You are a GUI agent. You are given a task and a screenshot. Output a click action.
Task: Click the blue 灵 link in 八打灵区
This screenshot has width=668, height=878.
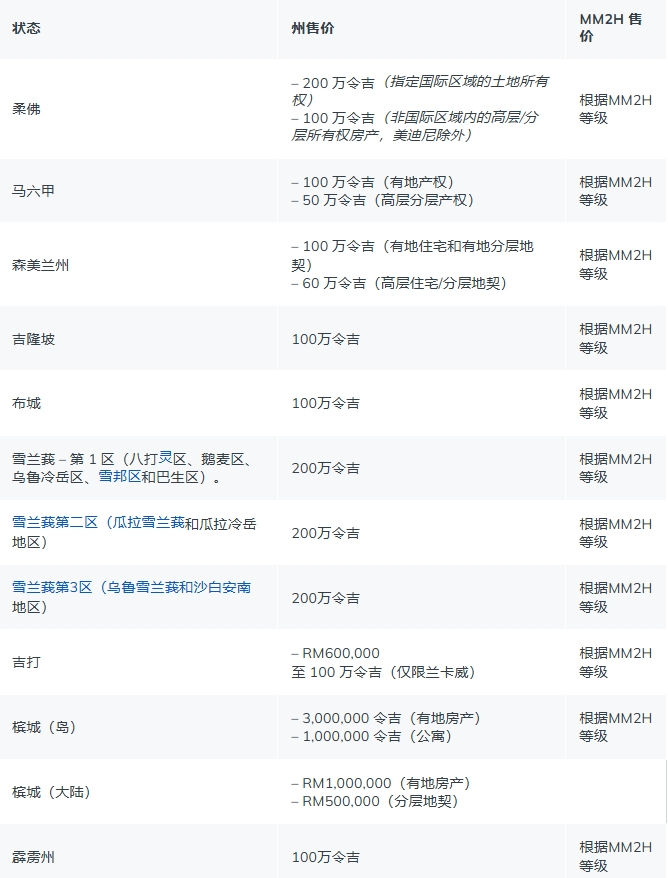tap(165, 458)
